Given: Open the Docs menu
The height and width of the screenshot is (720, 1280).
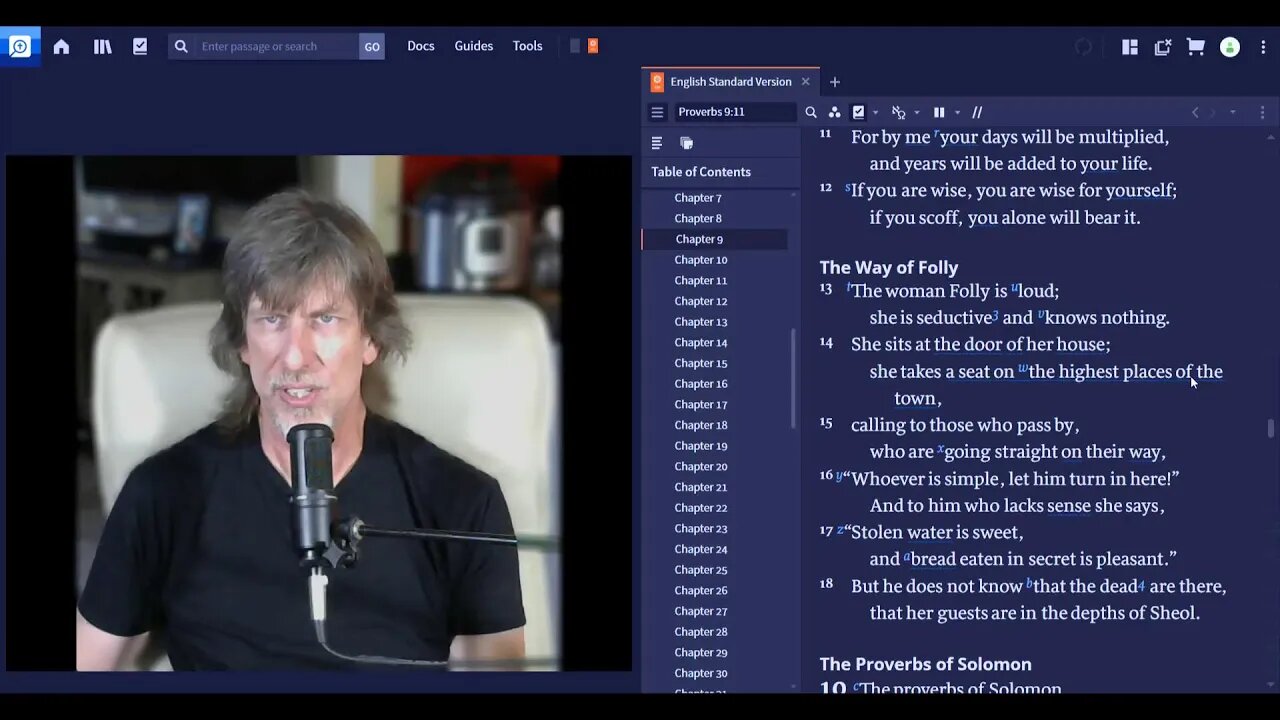Looking at the screenshot, I should pyautogui.click(x=421, y=46).
